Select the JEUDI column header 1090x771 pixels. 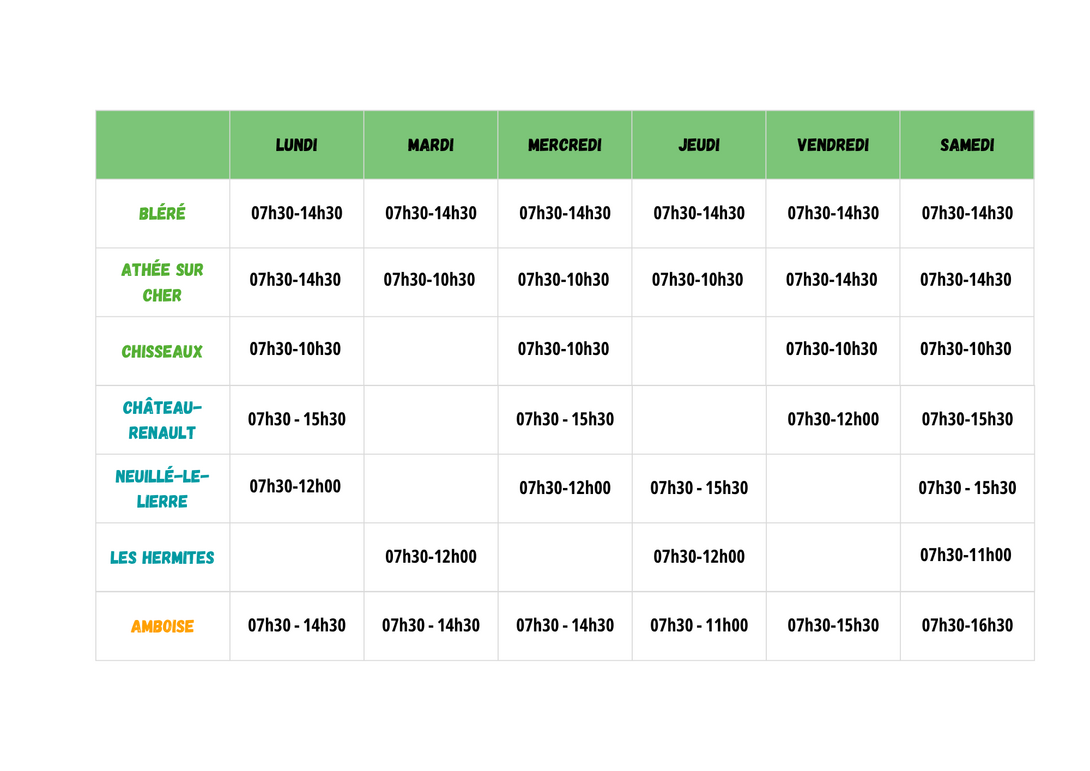coord(699,145)
